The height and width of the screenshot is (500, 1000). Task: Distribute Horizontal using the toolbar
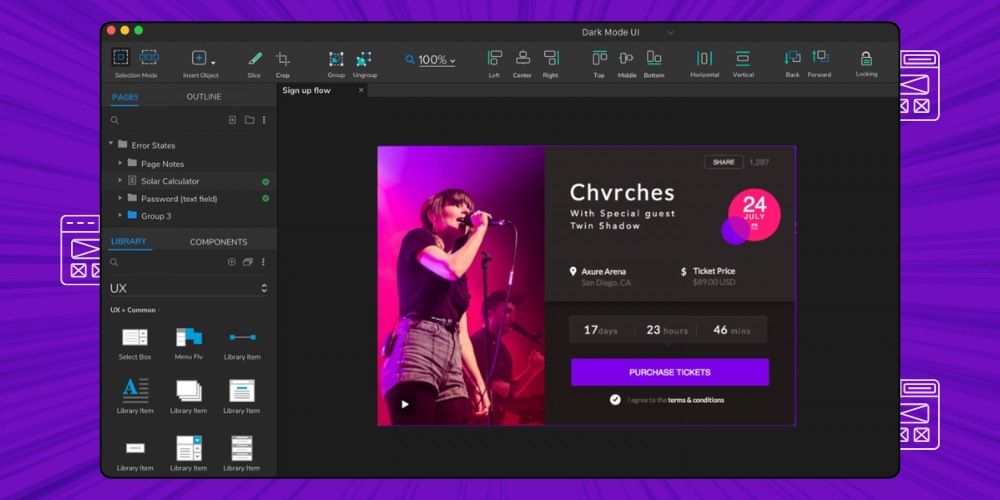(704, 58)
